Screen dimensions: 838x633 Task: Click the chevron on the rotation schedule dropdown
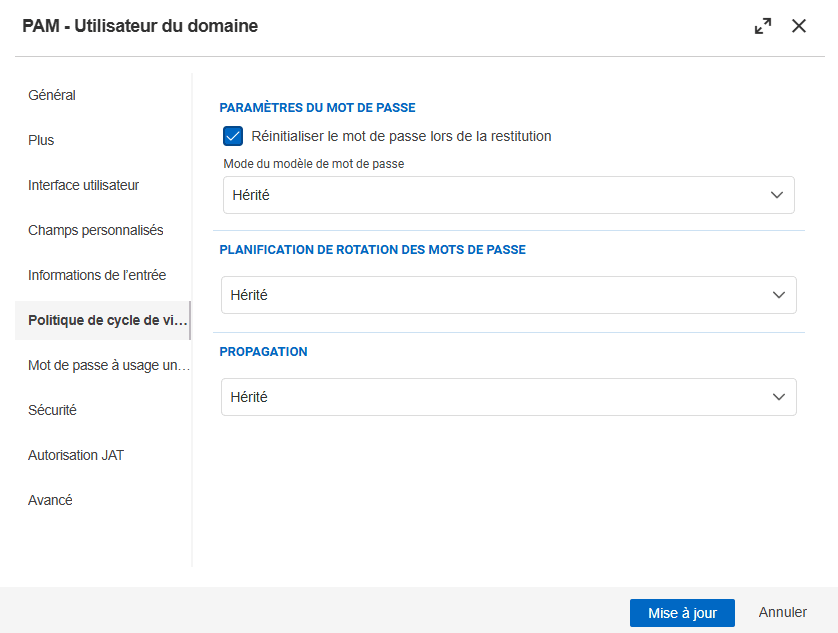[x=778, y=295]
